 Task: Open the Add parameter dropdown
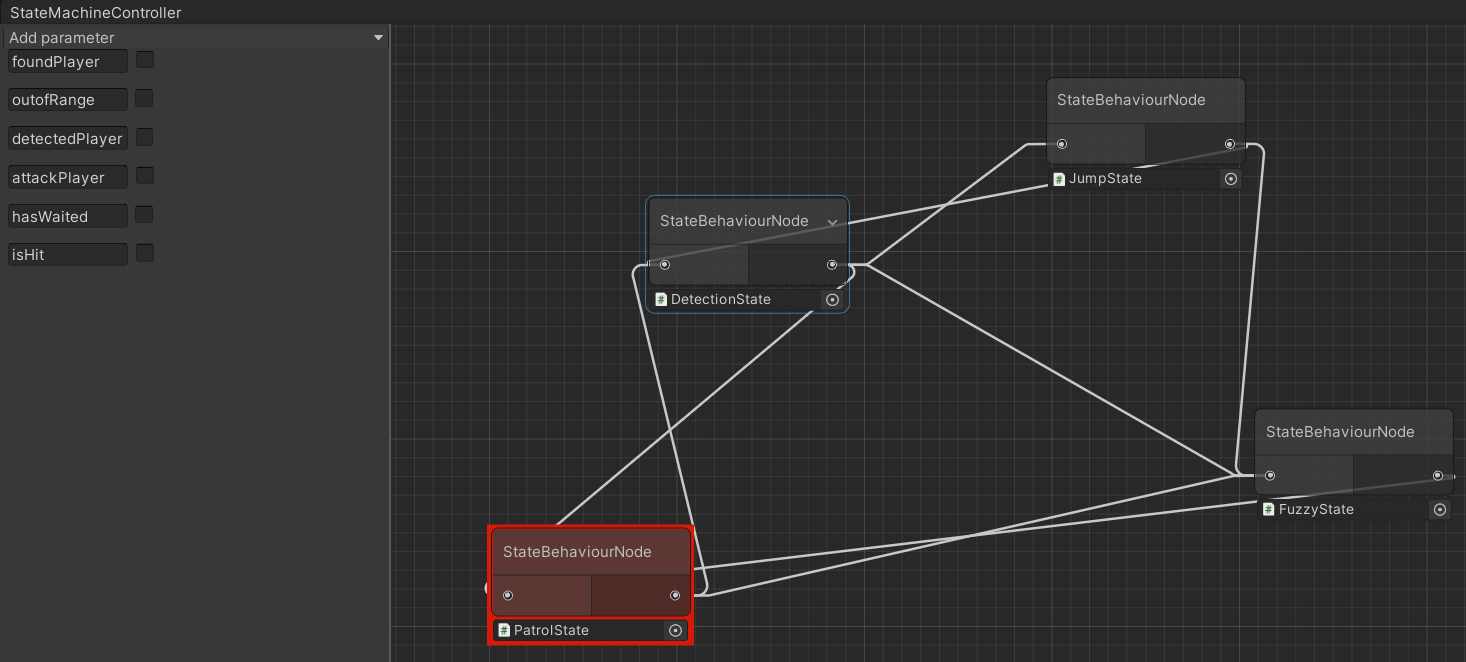pos(378,38)
